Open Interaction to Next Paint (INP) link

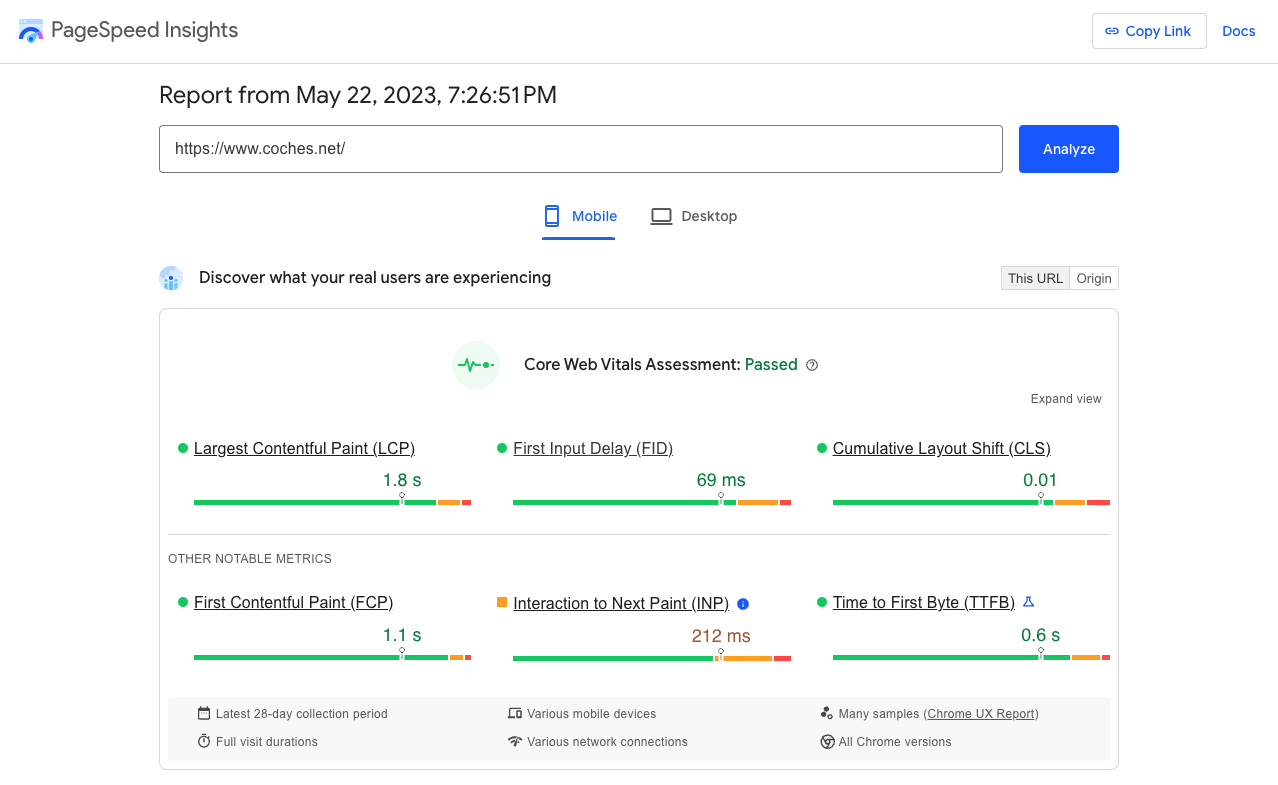(x=621, y=603)
